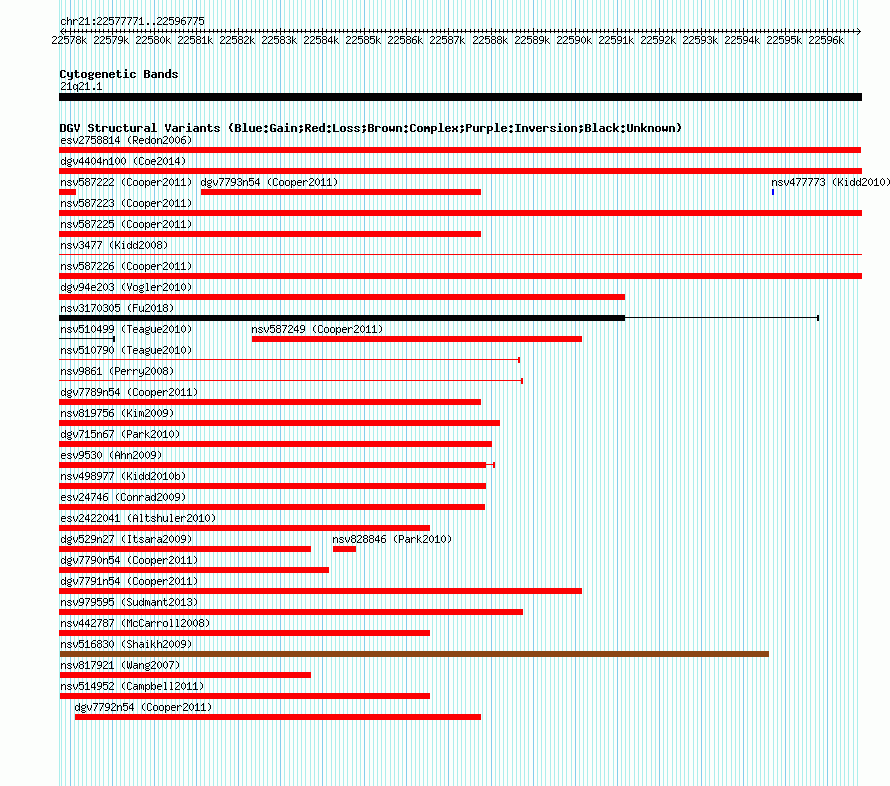Open dgv94e203 (Vogler2010) label
The width and height of the screenshot is (890, 786).
pos(126,287)
